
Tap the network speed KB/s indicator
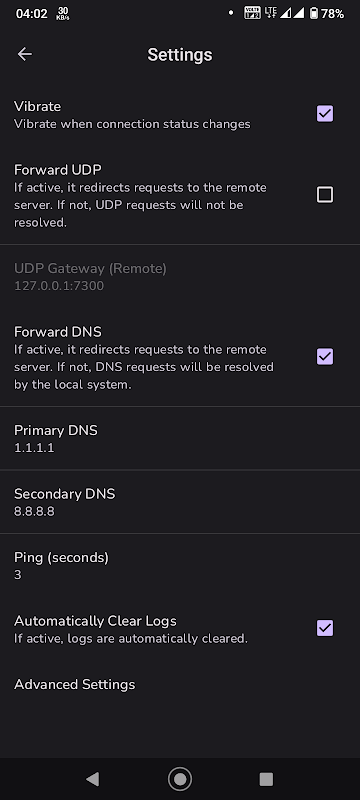(x=63, y=14)
